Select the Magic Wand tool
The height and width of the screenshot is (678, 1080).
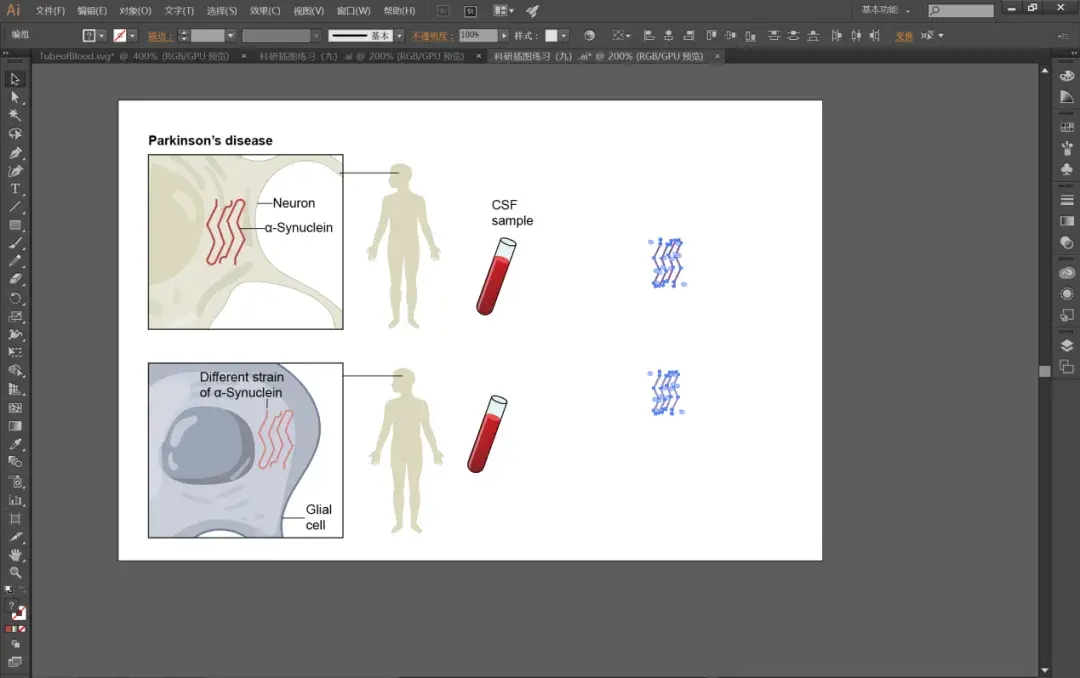point(15,117)
